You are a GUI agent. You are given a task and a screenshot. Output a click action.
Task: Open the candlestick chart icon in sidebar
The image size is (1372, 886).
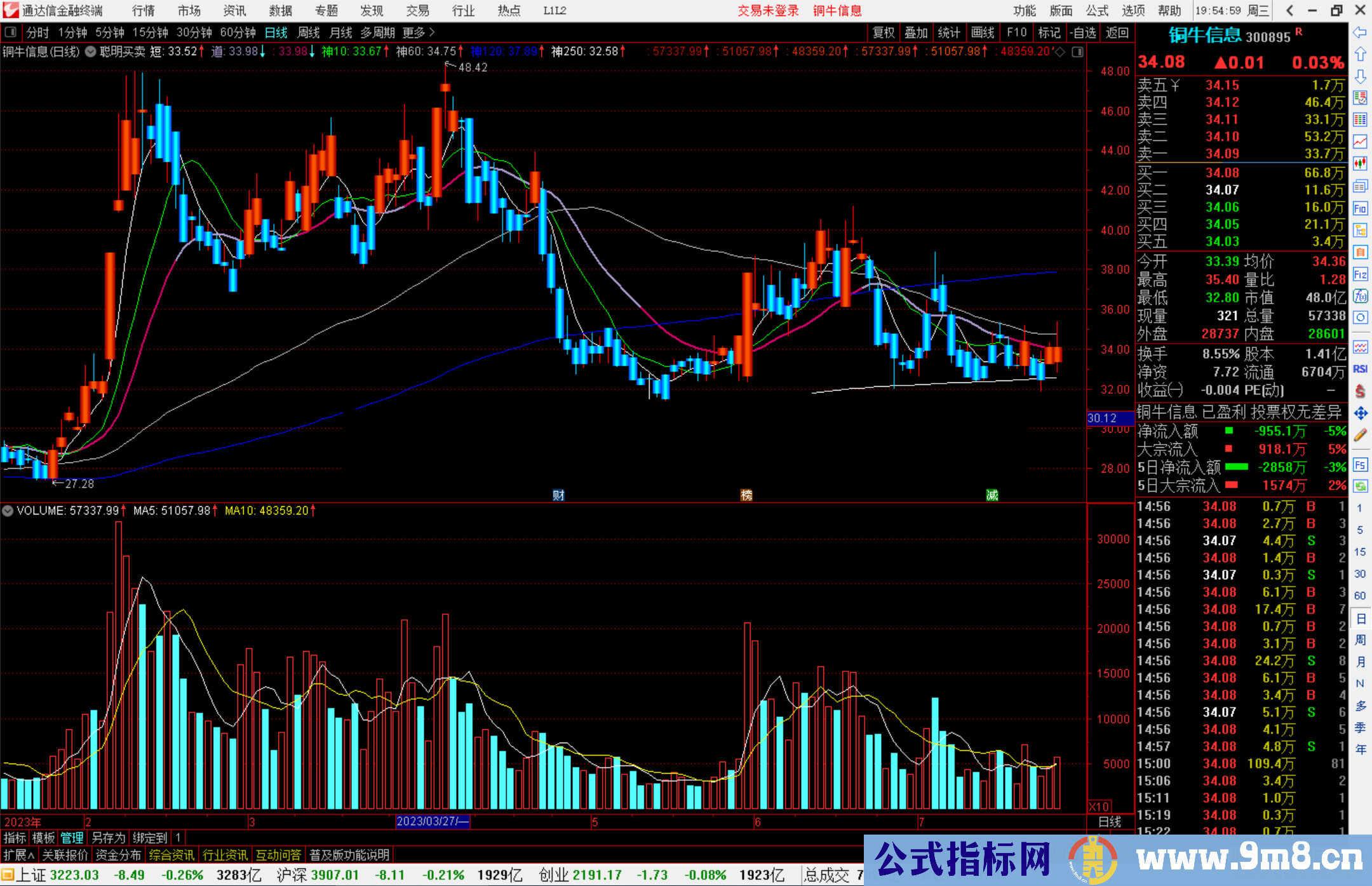[x=1360, y=164]
